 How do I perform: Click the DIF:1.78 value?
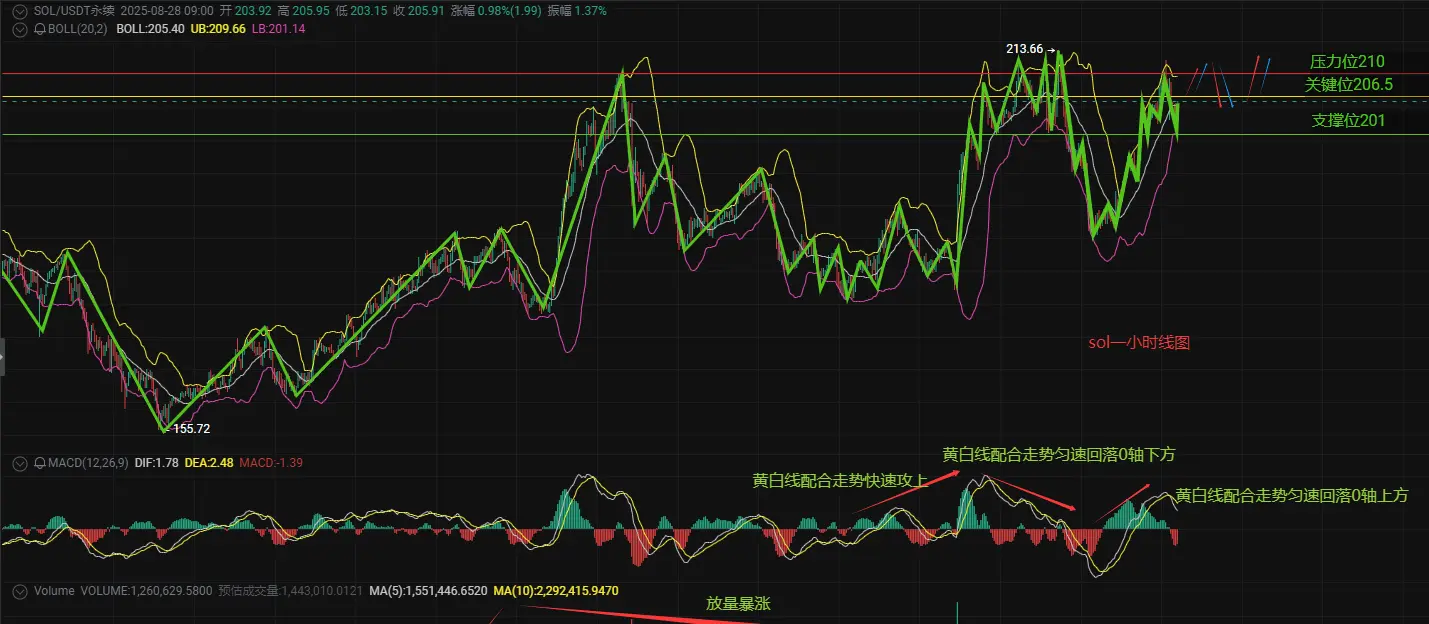click(157, 463)
